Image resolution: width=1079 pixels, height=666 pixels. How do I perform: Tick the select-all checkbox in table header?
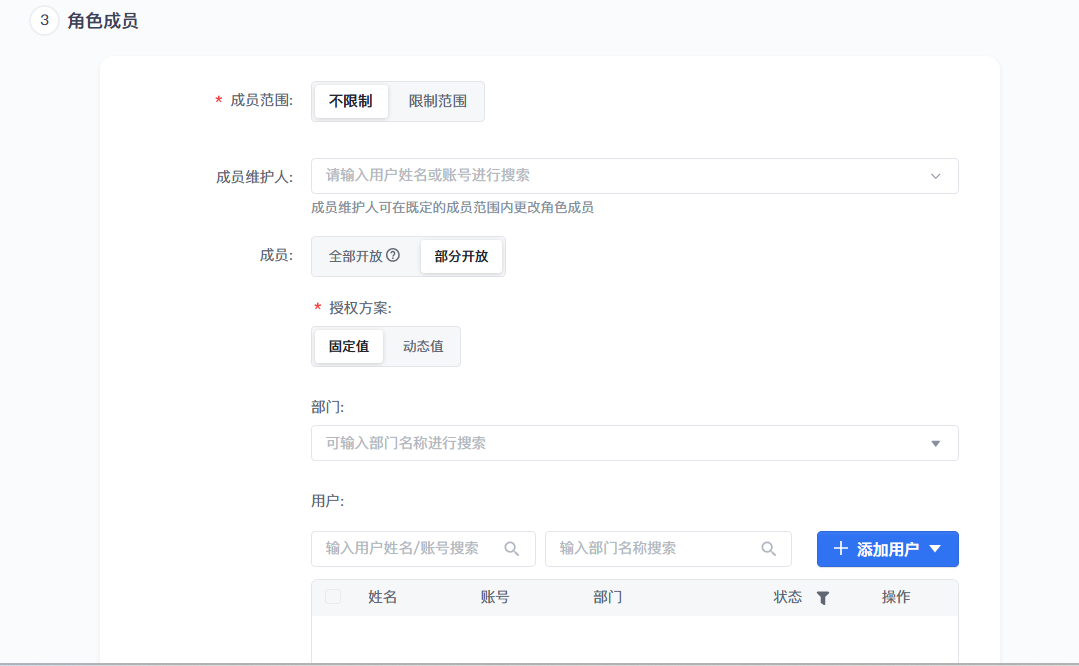[333, 597]
